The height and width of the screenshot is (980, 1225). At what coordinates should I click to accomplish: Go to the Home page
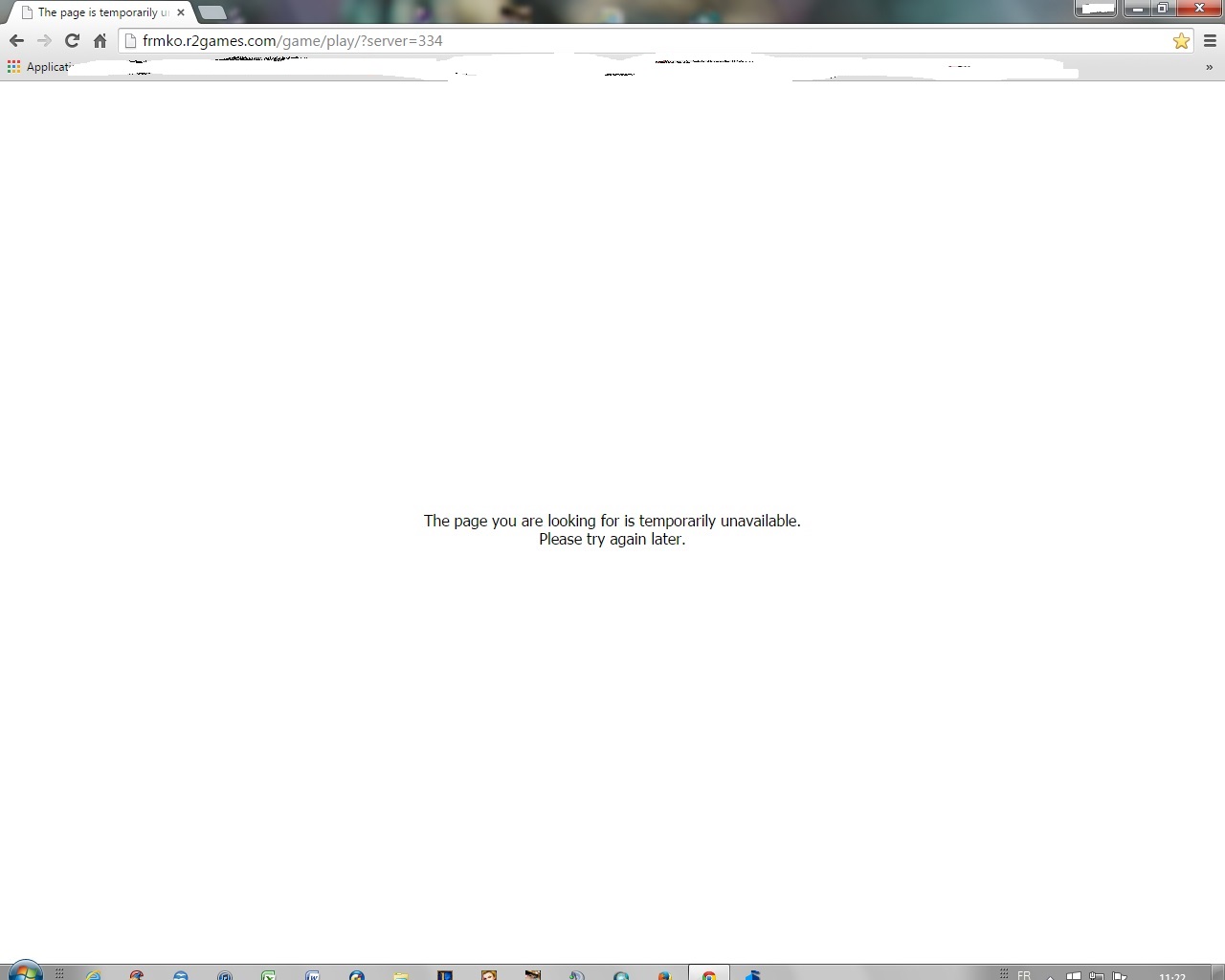click(100, 40)
